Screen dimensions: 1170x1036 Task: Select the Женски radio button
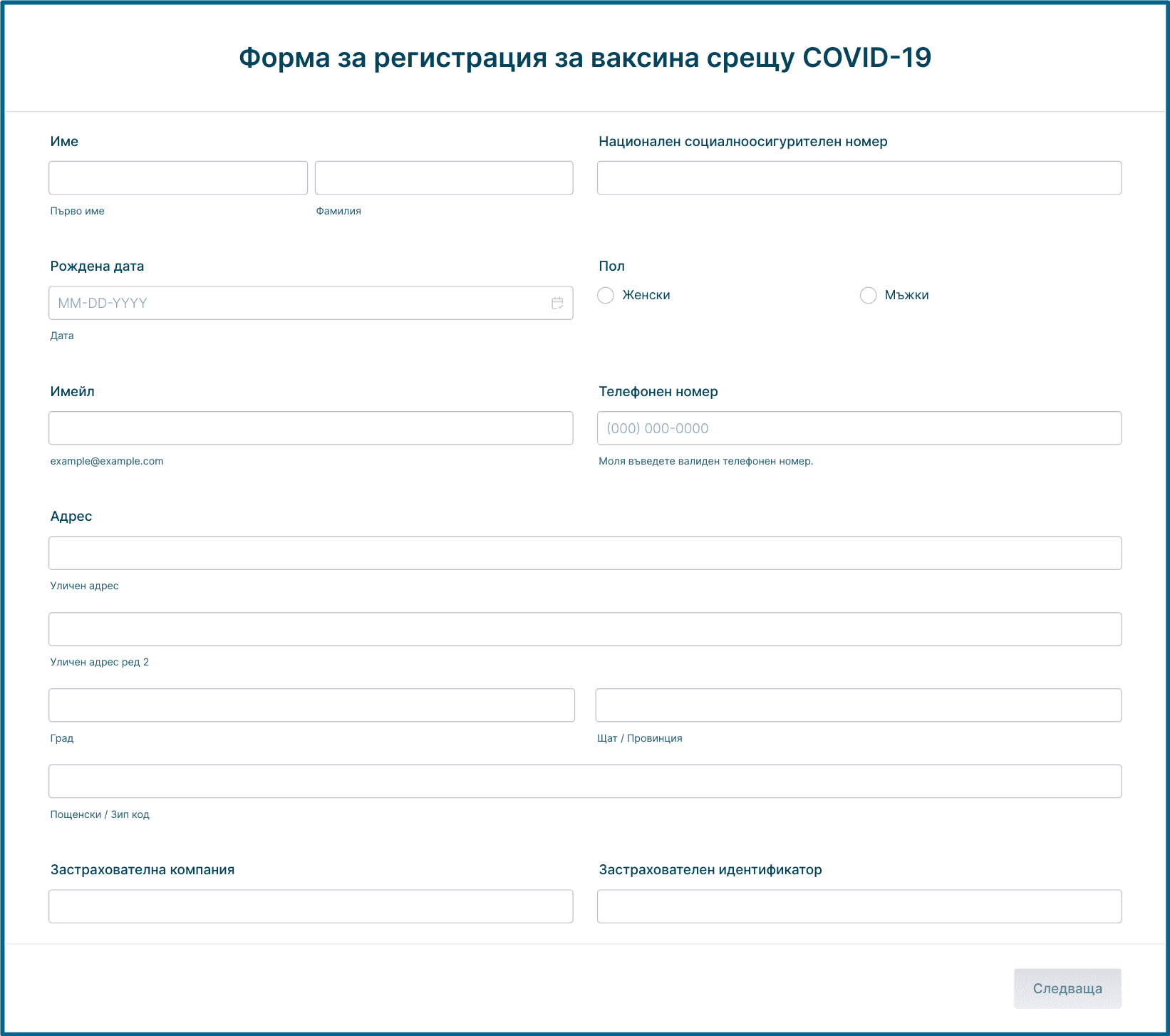coord(606,295)
